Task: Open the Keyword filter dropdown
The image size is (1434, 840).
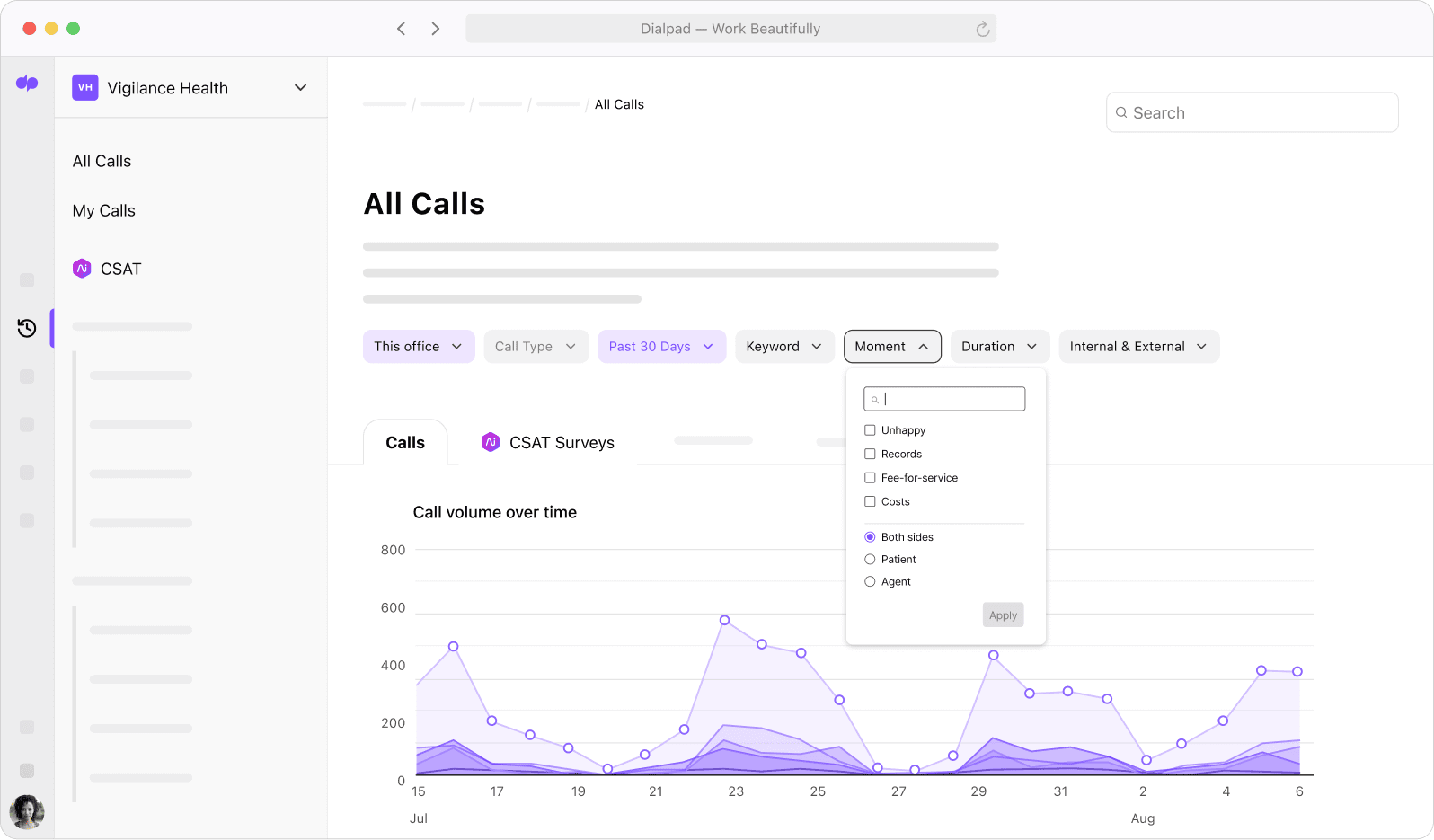Action: [x=784, y=347]
